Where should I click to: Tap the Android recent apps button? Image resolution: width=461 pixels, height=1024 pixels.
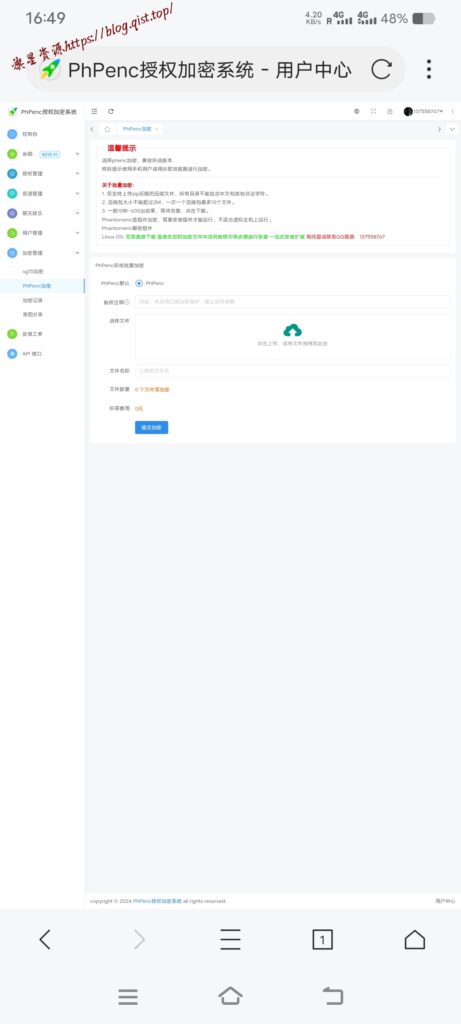(x=128, y=997)
